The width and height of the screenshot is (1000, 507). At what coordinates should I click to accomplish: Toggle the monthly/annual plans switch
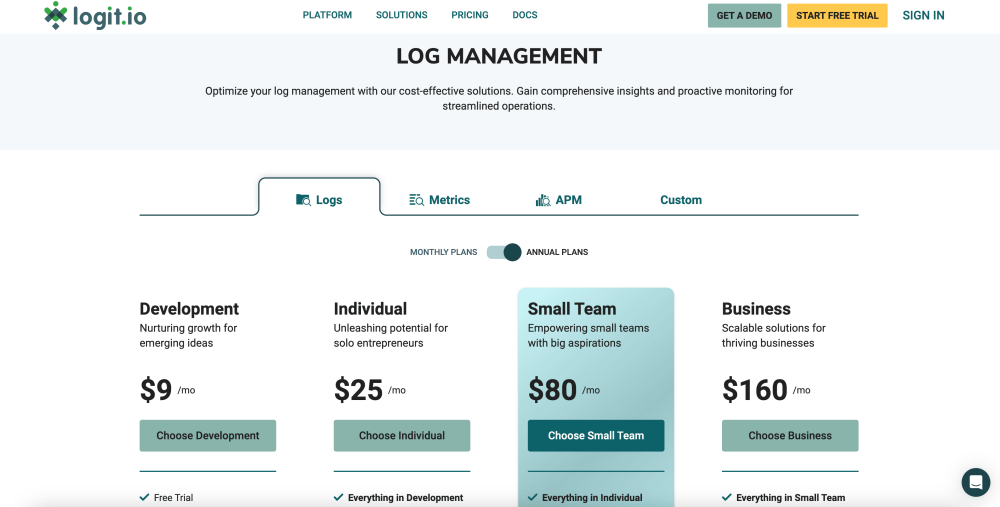pyautogui.click(x=504, y=252)
